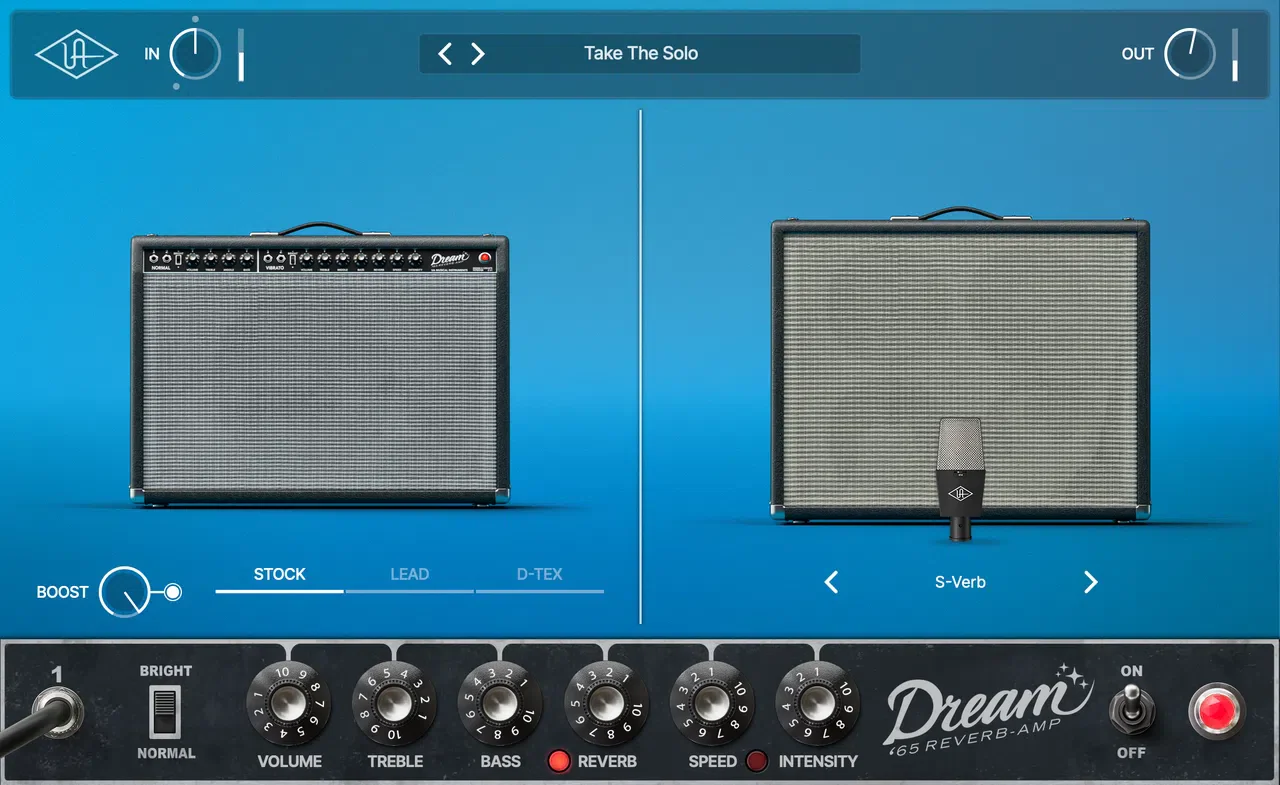
Task: Turn the BOOST knob
Action: tap(126, 592)
